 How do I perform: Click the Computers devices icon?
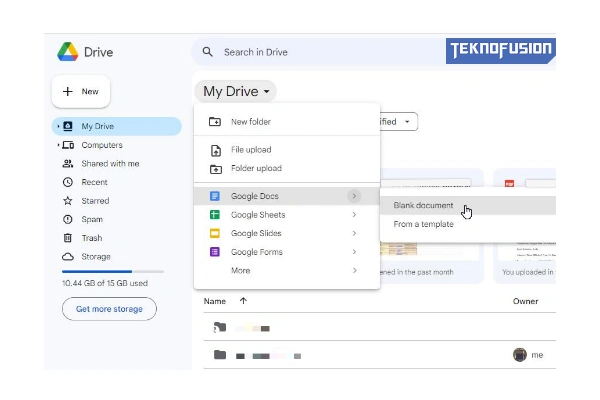tap(68, 145)
